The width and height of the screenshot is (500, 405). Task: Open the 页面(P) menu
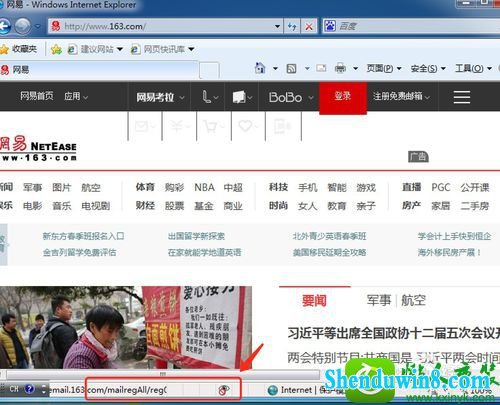coord(383,69)
